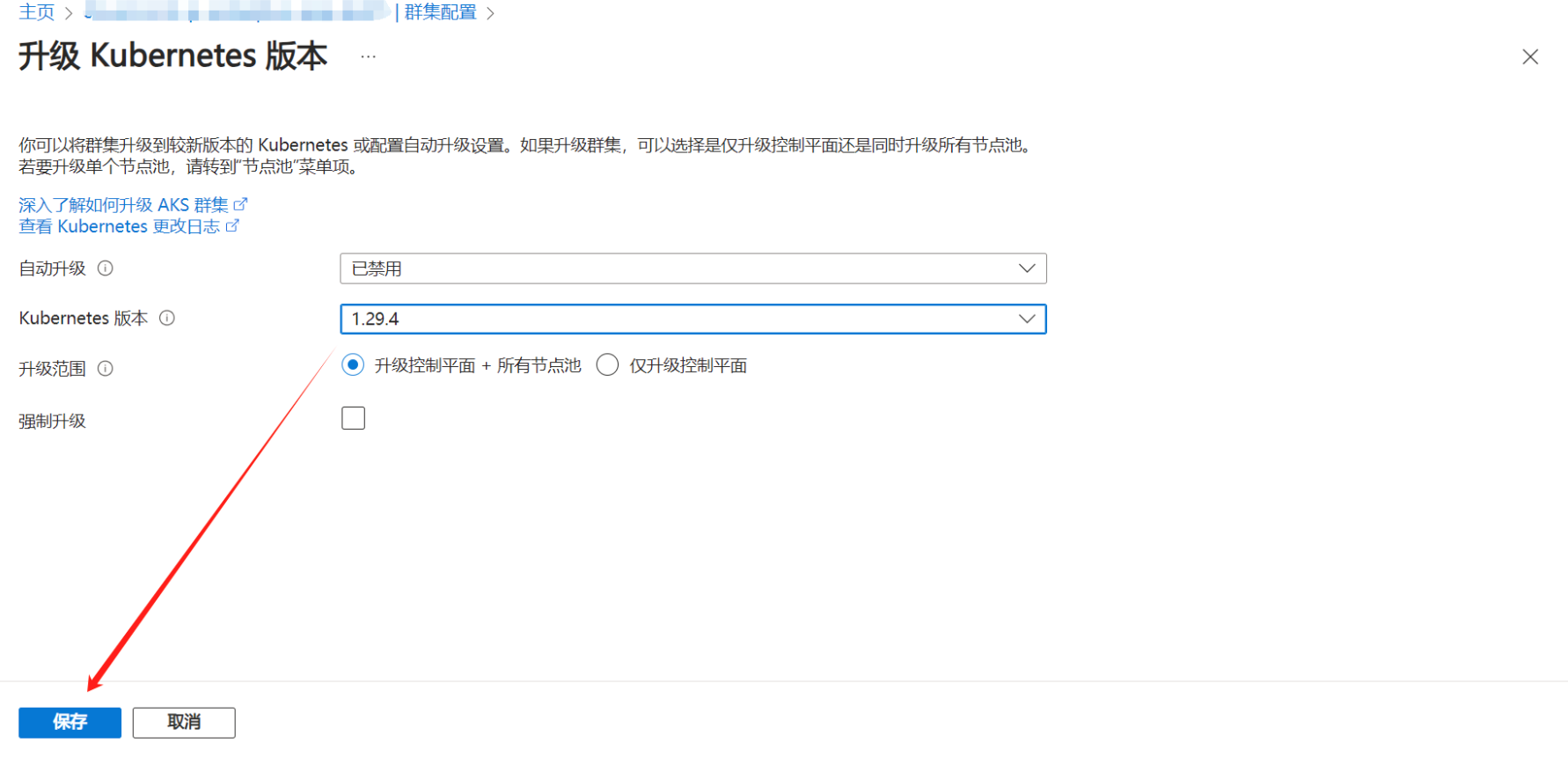Viewport: 1568px width, 757px height.
Task: Click the info icon next to 自动升级
Action: pos(106,268)
